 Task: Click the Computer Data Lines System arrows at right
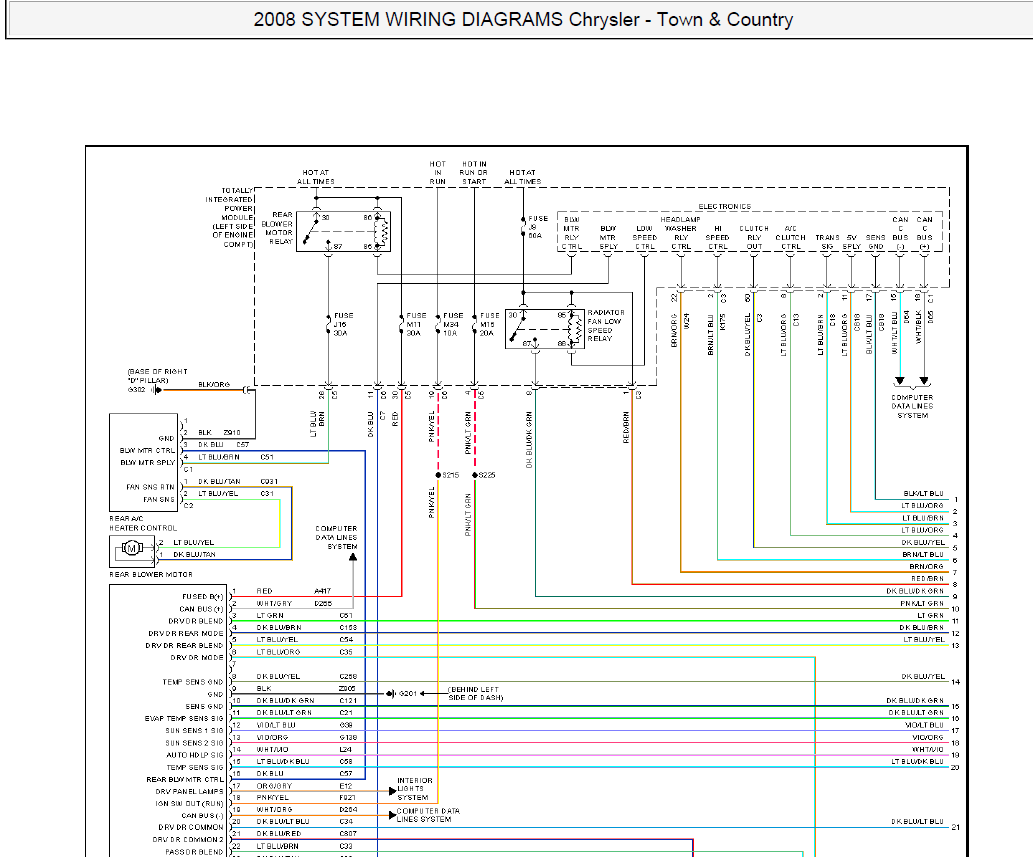[x=912, y=381]
